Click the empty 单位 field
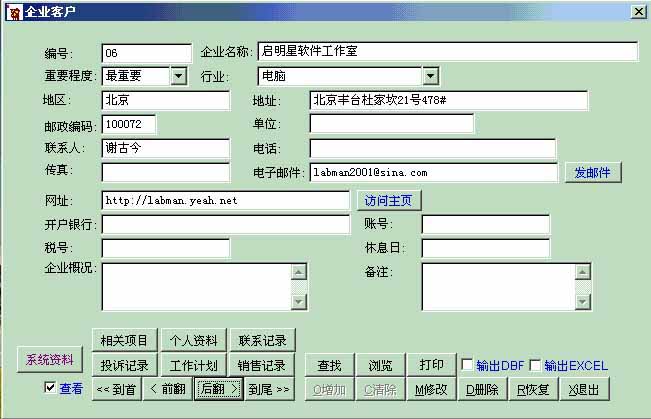This screenshot has height=419, width=651. click(x=392, y=124)
